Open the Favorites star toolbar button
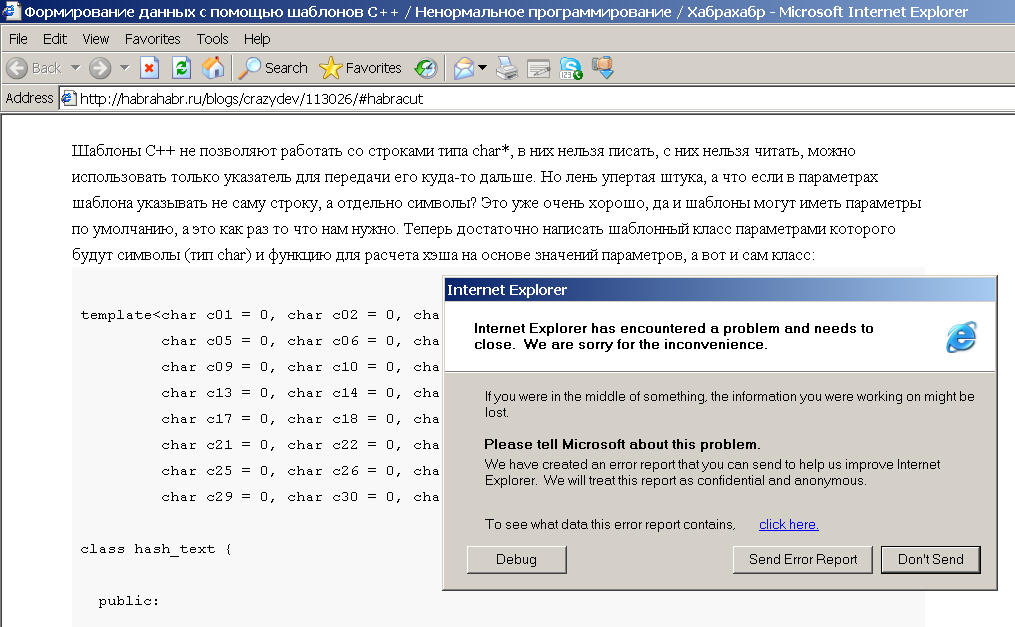The height and width of the screenshot is (627, 1015). (361, 68)
